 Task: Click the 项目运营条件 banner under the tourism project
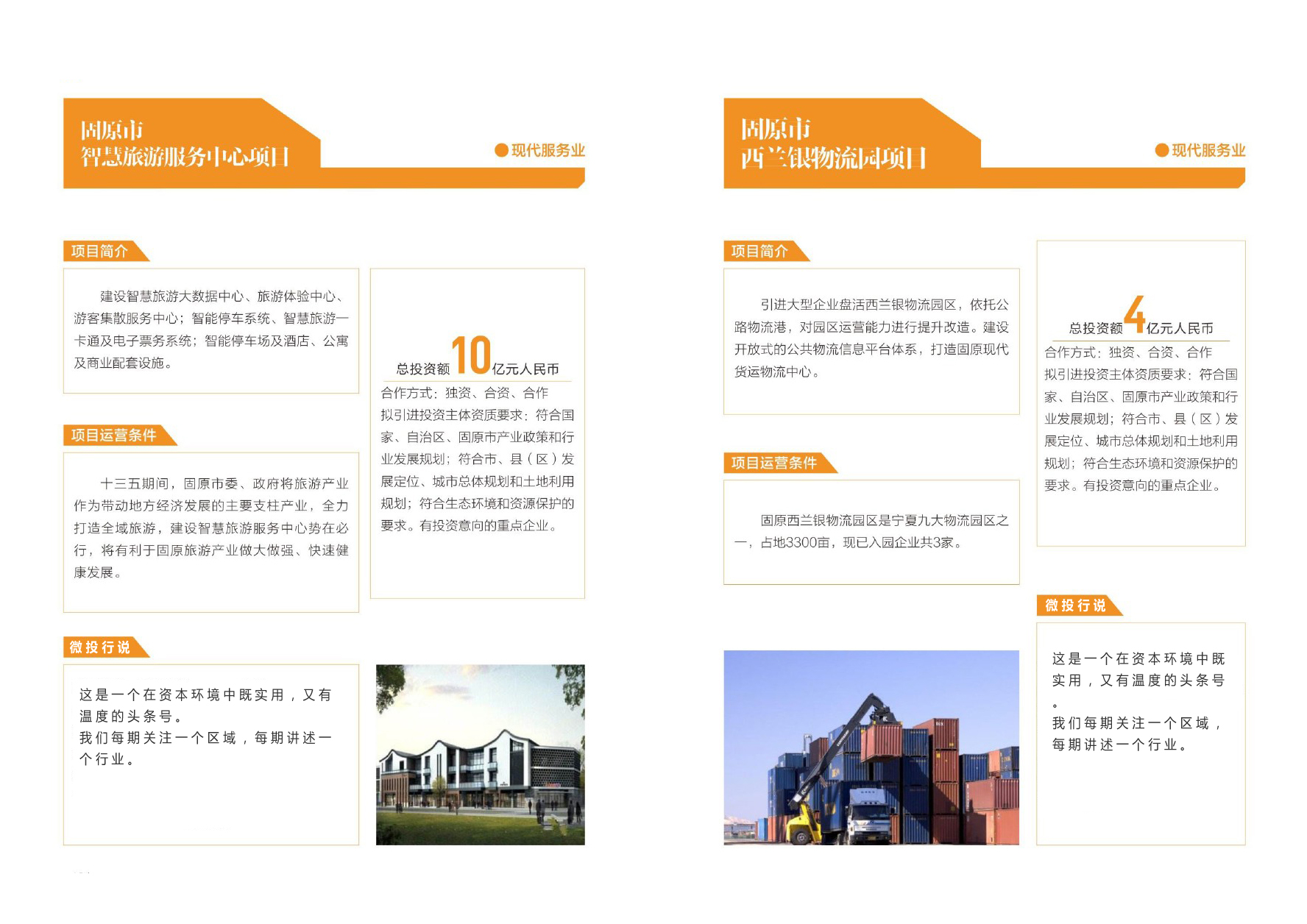118,436
